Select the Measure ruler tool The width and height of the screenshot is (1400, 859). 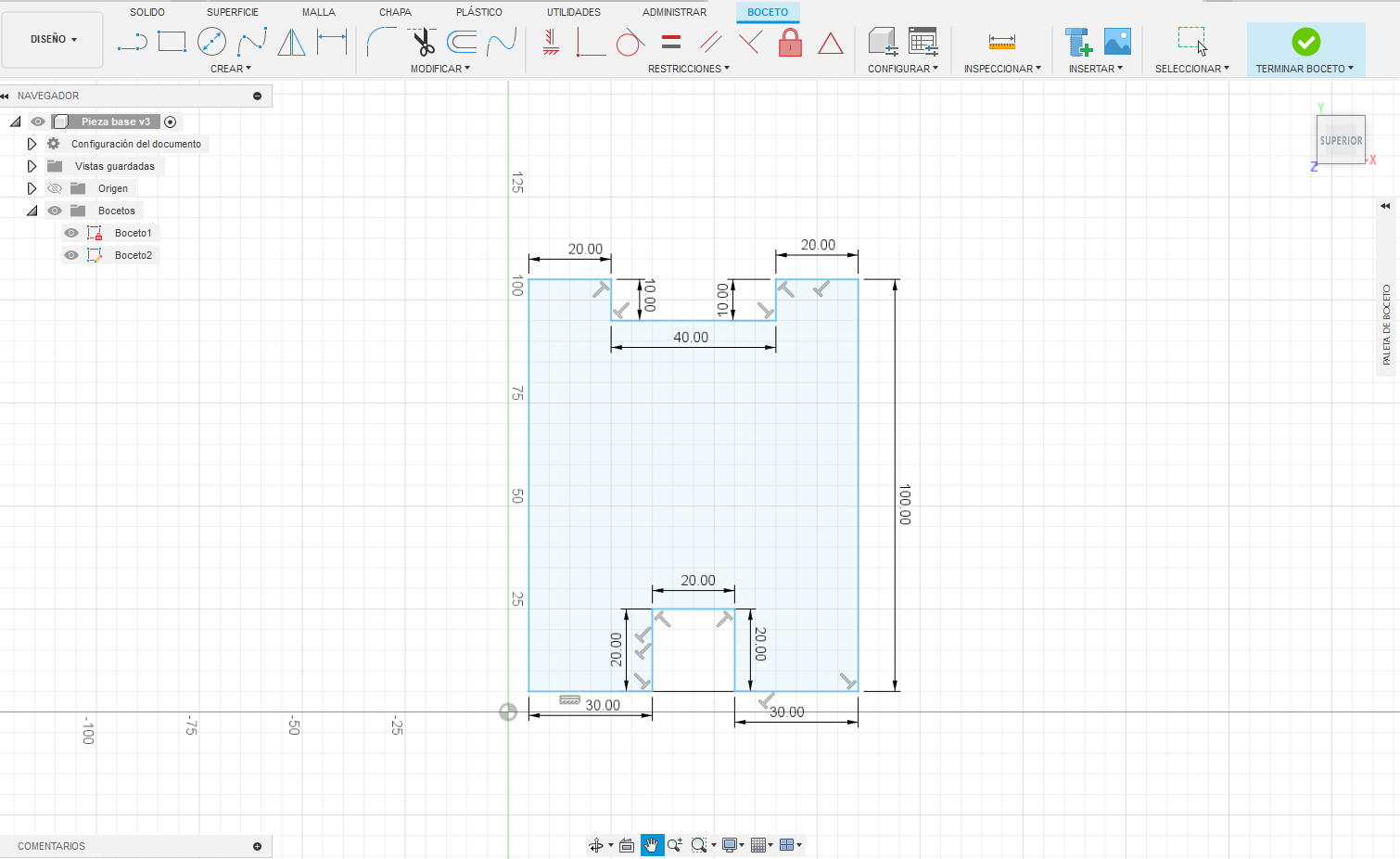[1002, 42]
